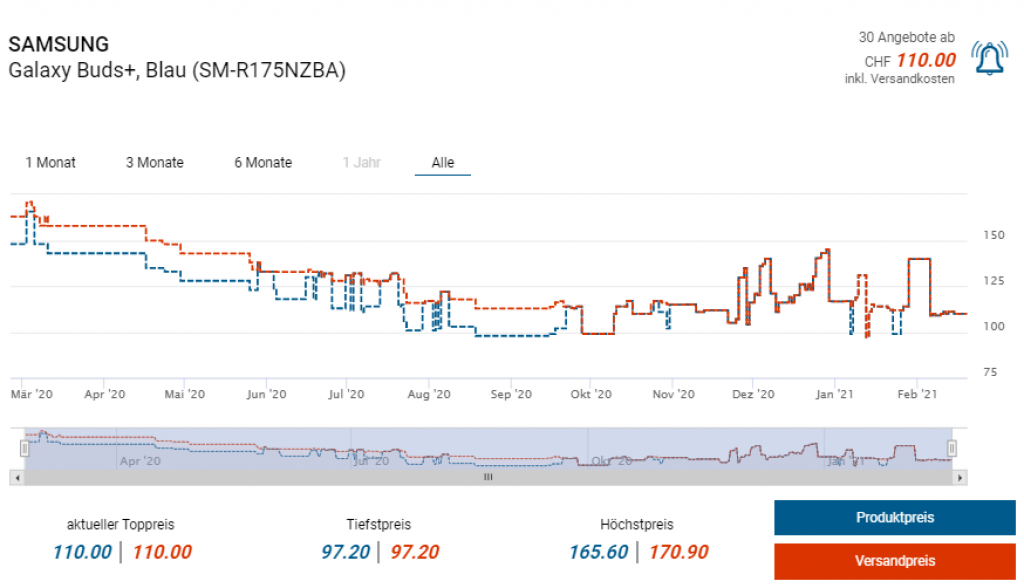This screenshot has height=588, width=1024.
Task: Click the navigator scrollbar left arrow
Action: (x=15, y=478)
